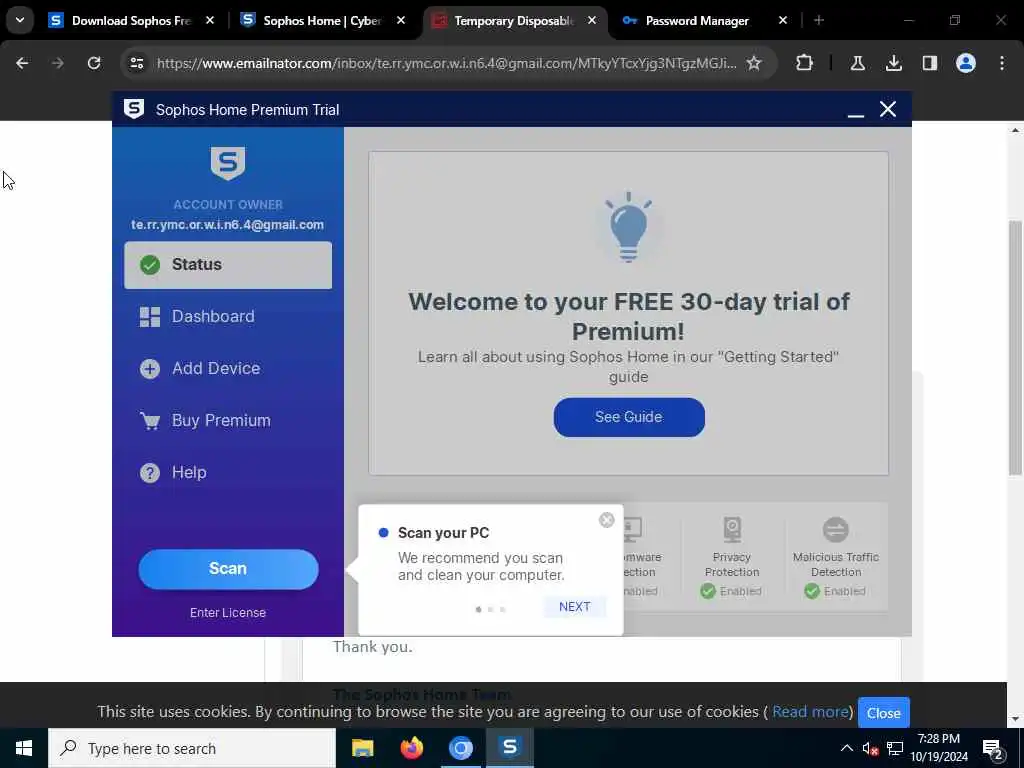This screenshot has width=1024, height=768.
Task: Switch to Temporary Disposable email tab
Action: pos(514,21)
